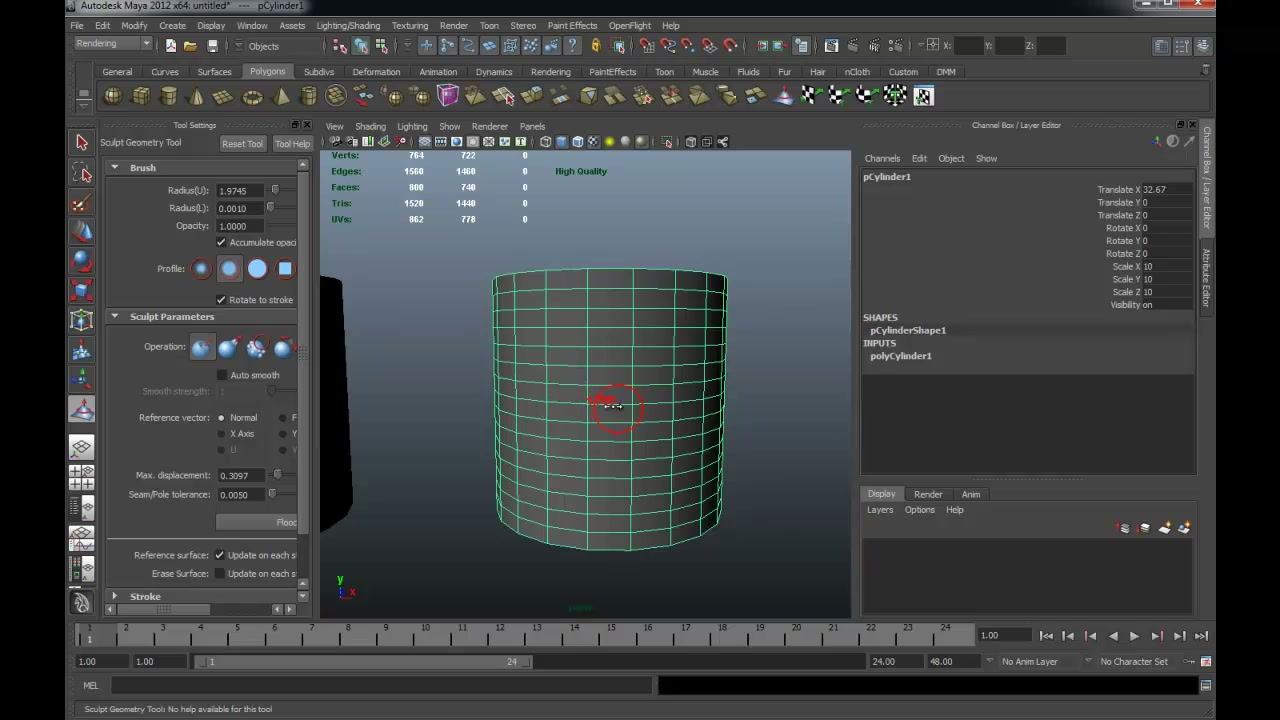Image resolution: width=1280 pixels, height=720 pixels.
Task: Select the Push sculpt operation
Action: (201, 347)
